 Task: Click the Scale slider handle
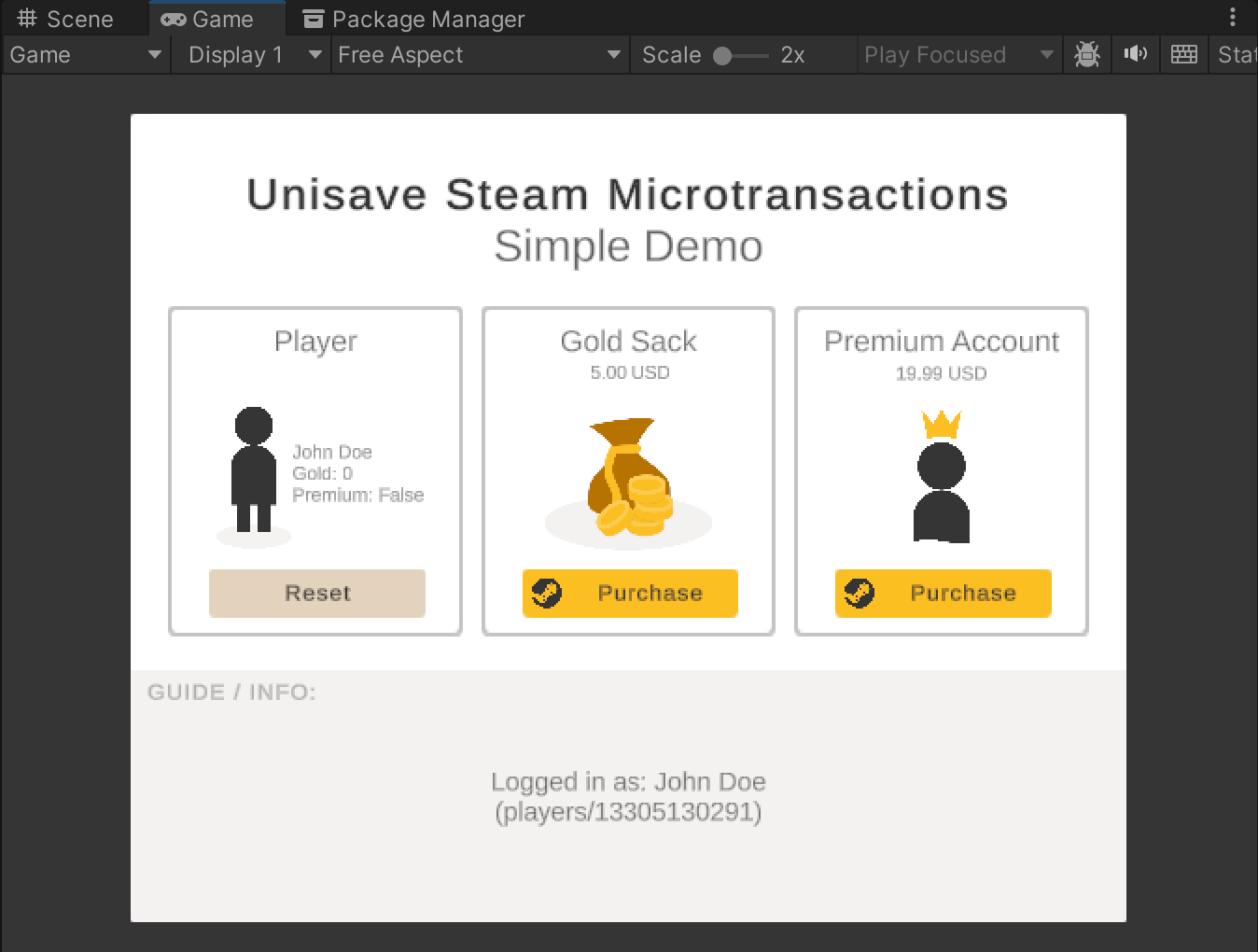pos(722,56)
